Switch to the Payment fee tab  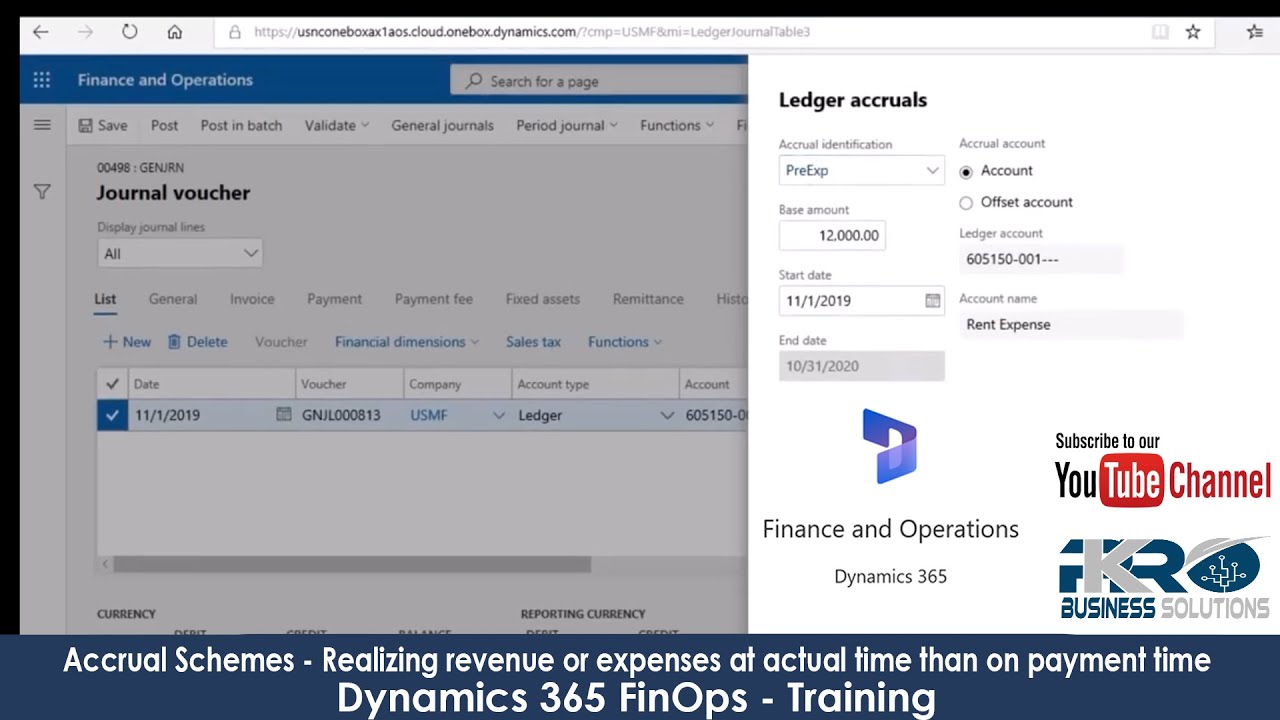434,299
